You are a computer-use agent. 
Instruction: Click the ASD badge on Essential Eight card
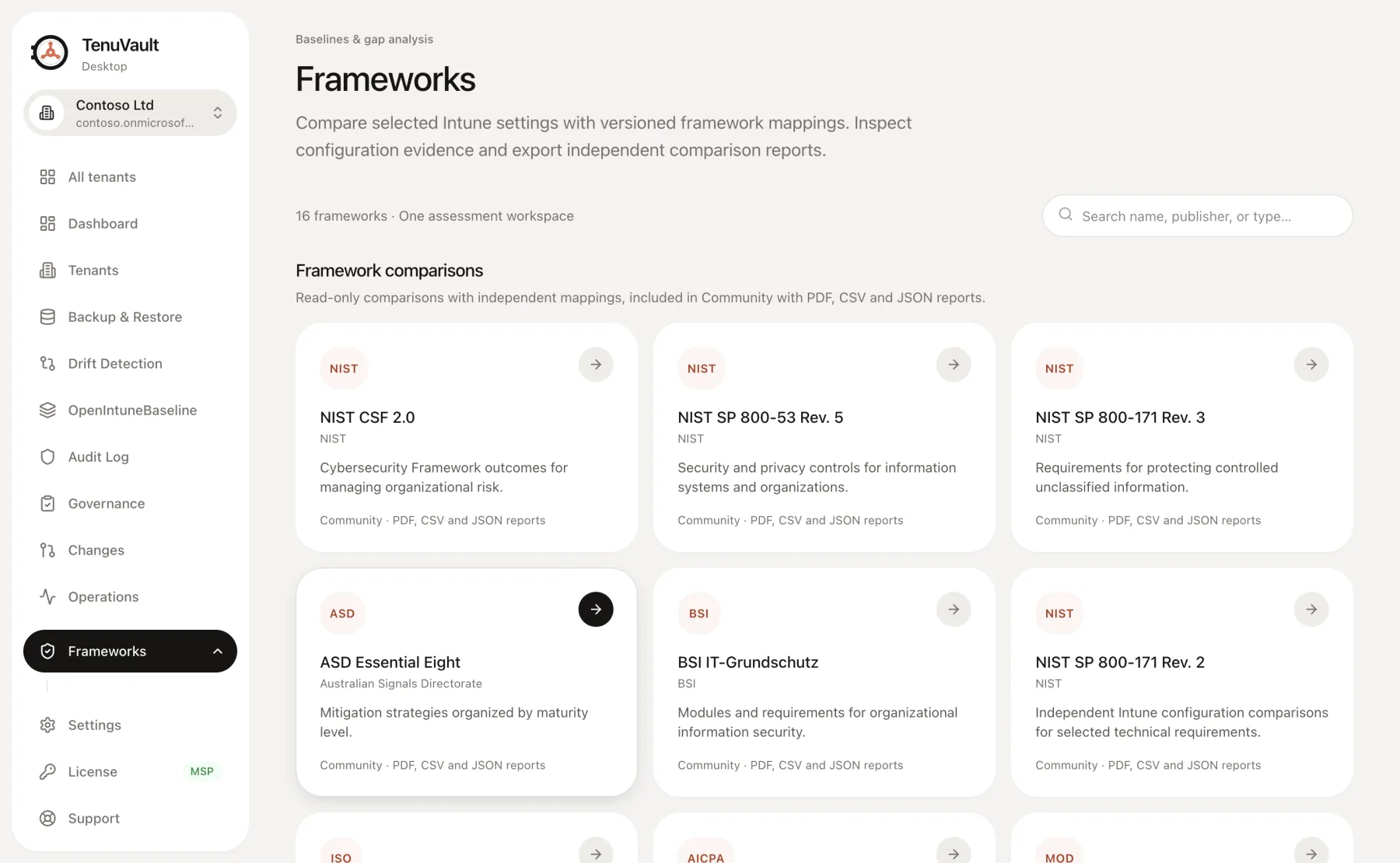[342, 613]
